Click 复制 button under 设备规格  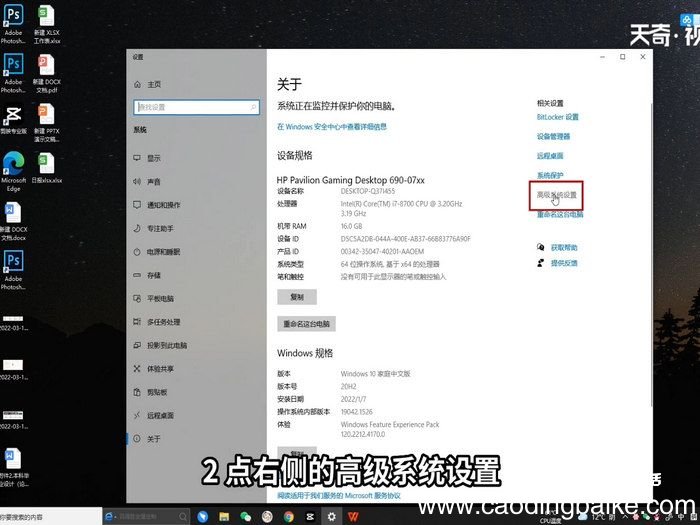[x=297, y=297]
